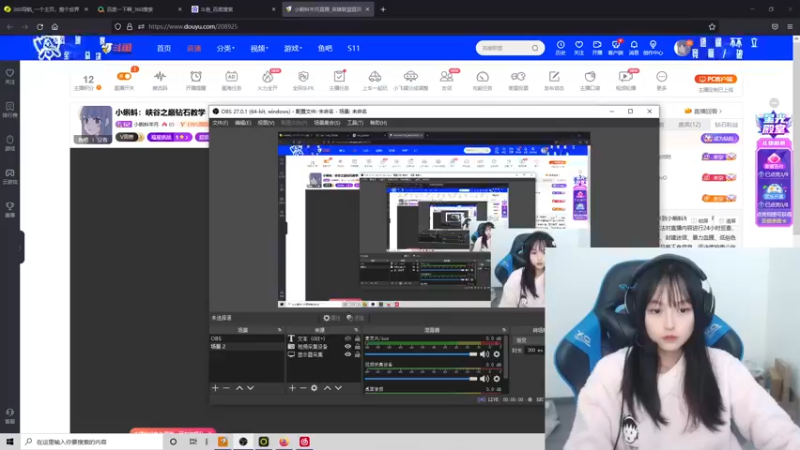Open the OBS 场景集合(S) menu
The height and width of the screenshot is (450, 800).
(x=327, y=123)
